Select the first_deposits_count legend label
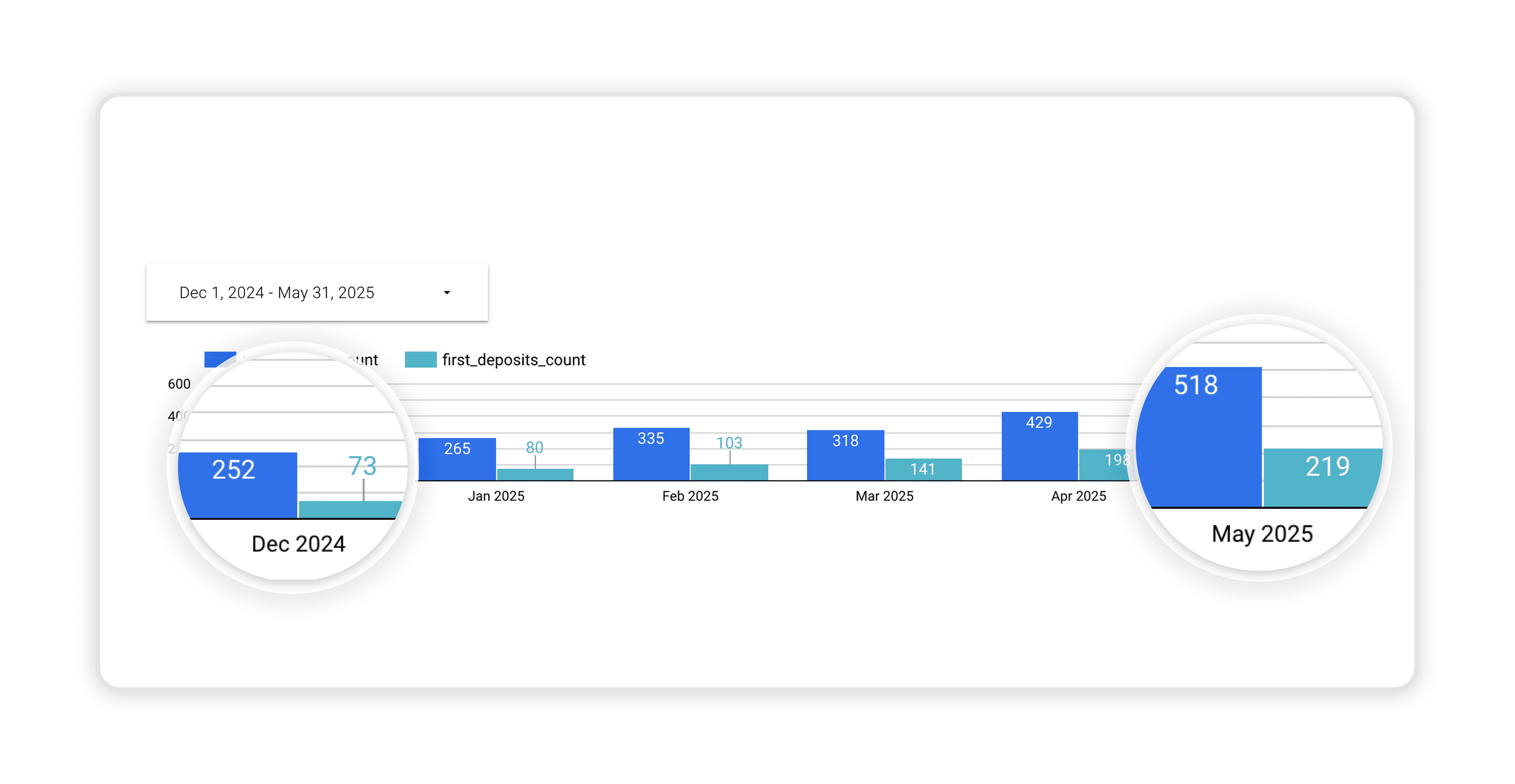This screenshot has height=784, width=1515. [x=513, y=360]
